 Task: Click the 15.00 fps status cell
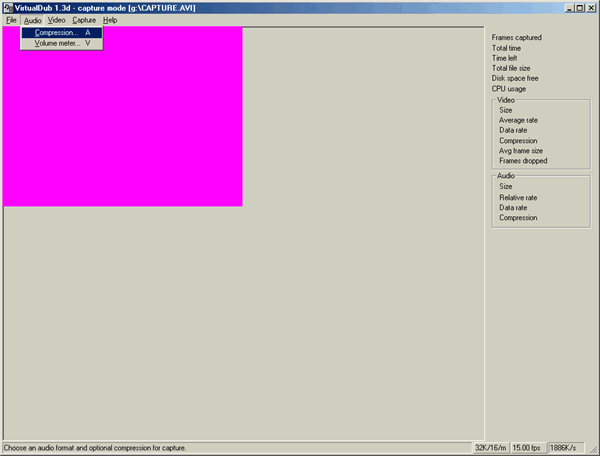point(527,448)
